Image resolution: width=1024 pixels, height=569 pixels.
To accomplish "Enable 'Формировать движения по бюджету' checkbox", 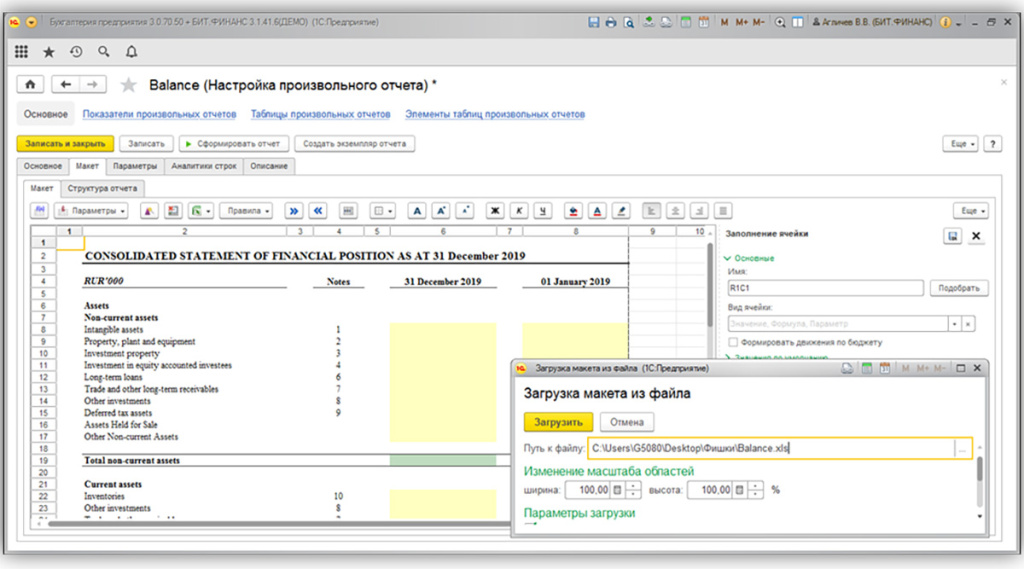I will click(x=733, y=342).
